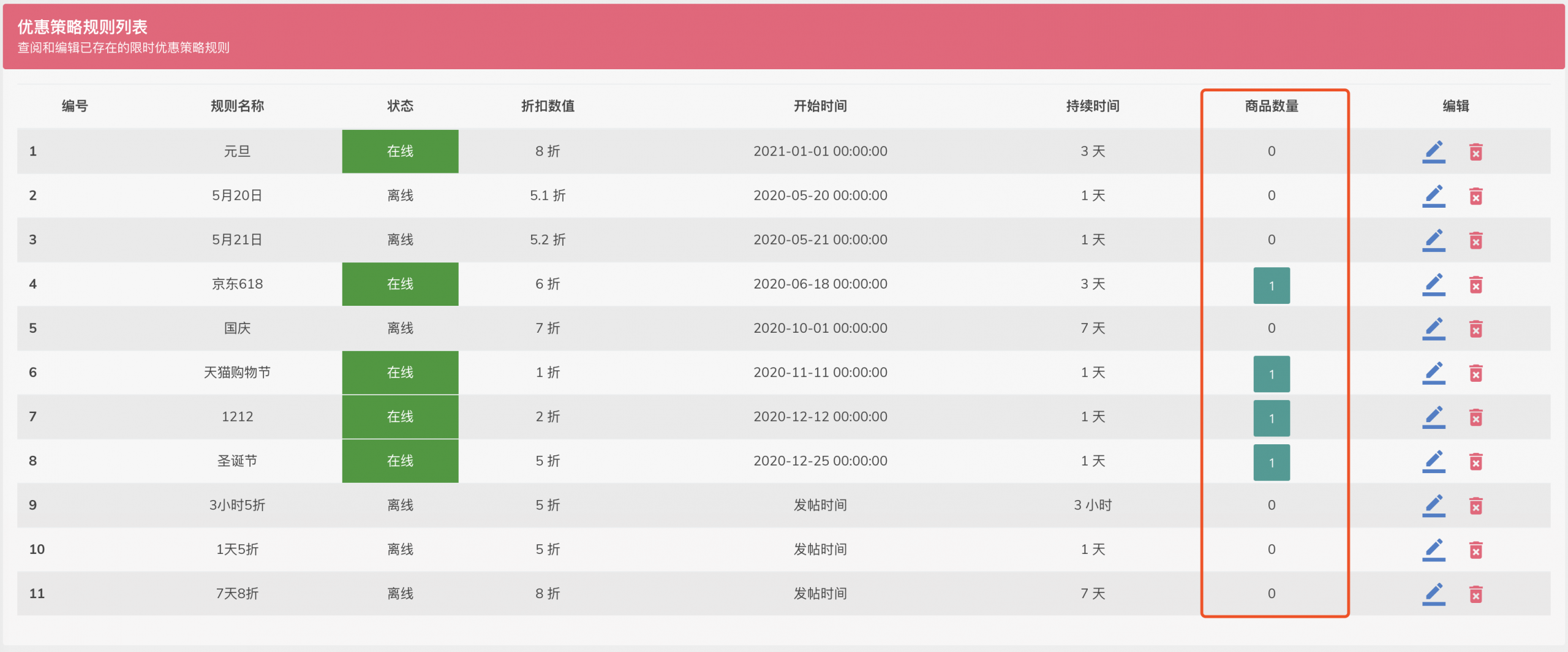1568x652 pixels.
Task: Delete the 5月21日 rule
Action: click(1476, 240)
